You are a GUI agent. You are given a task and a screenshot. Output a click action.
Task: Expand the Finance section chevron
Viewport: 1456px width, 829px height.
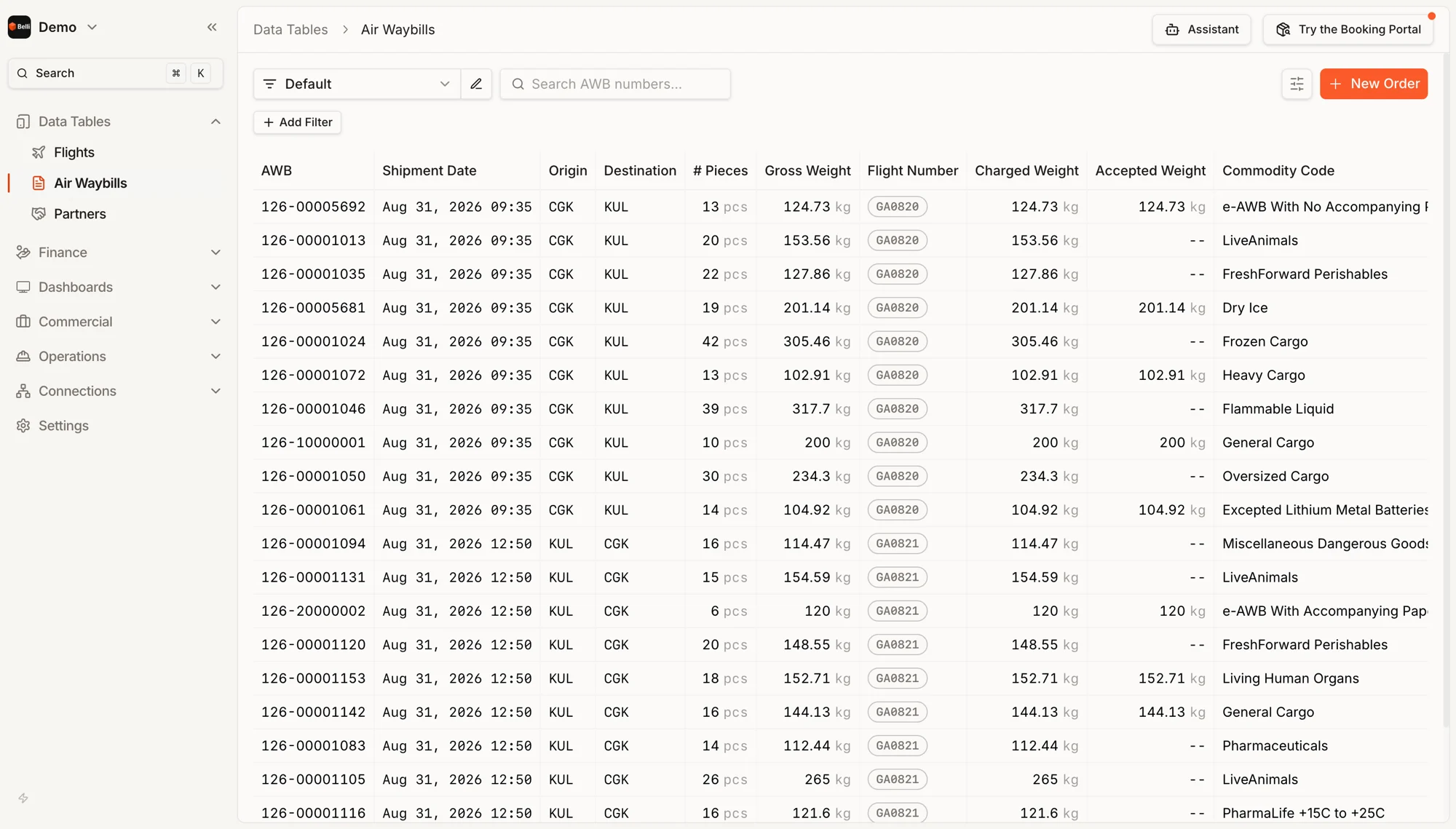click(215, 253)
